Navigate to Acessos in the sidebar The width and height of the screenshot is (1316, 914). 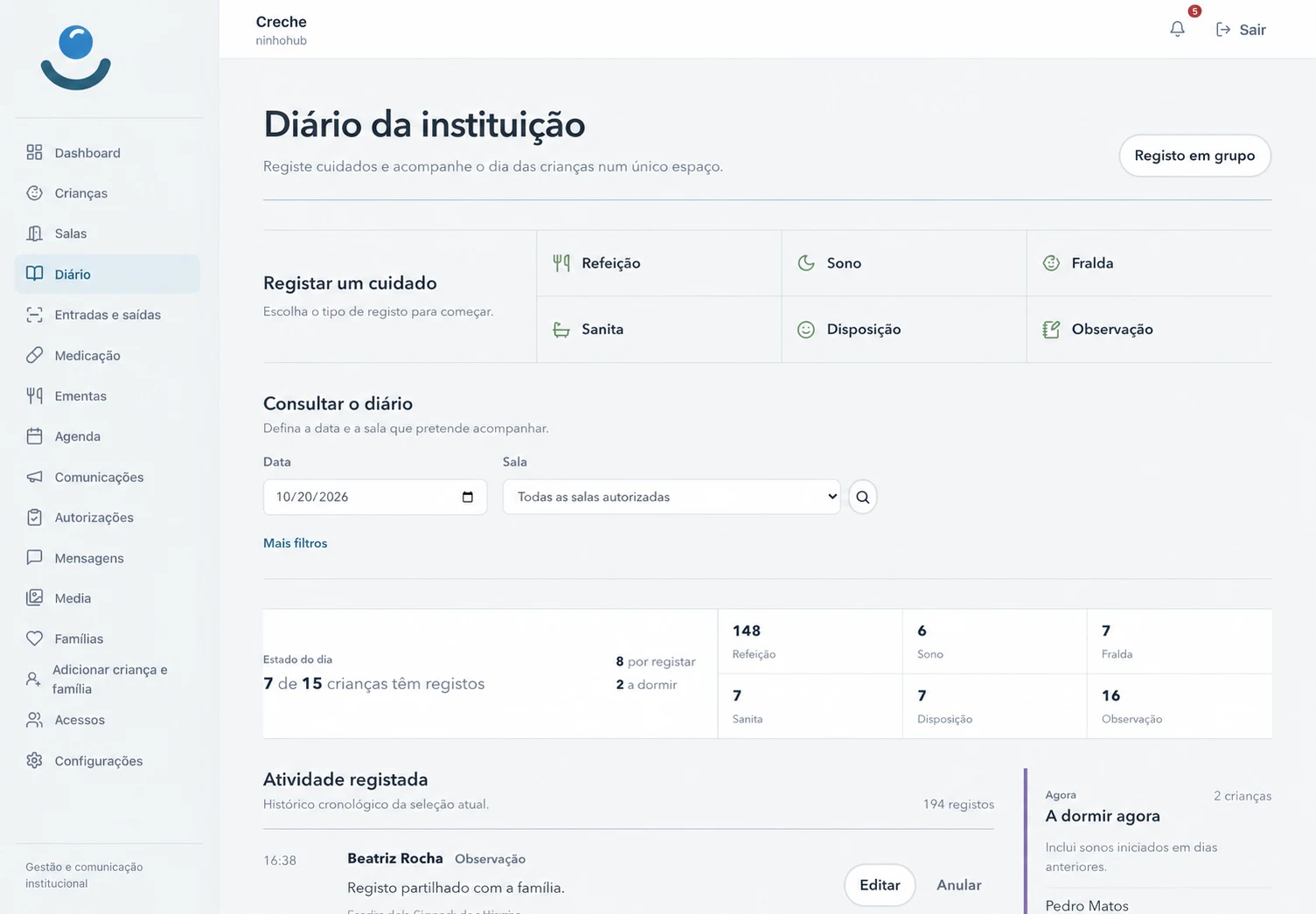(107, 720)
